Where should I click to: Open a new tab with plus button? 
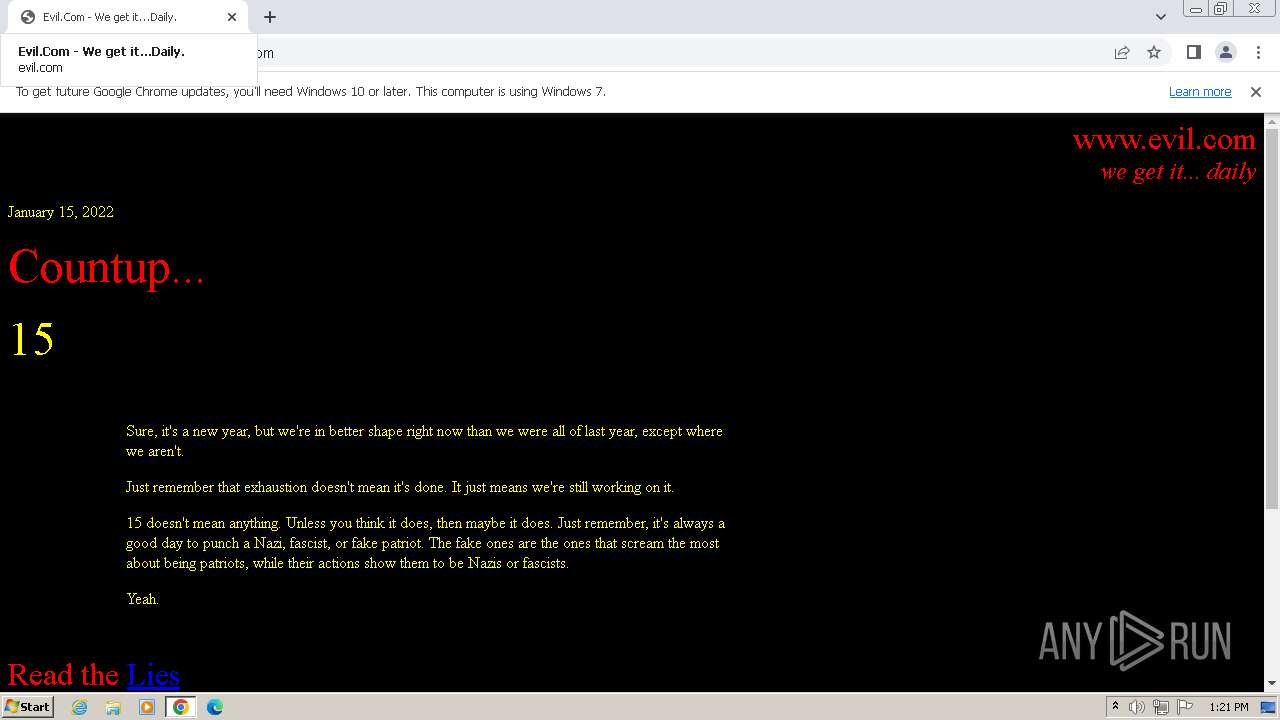pyautogui.click(x=270, y=17)
